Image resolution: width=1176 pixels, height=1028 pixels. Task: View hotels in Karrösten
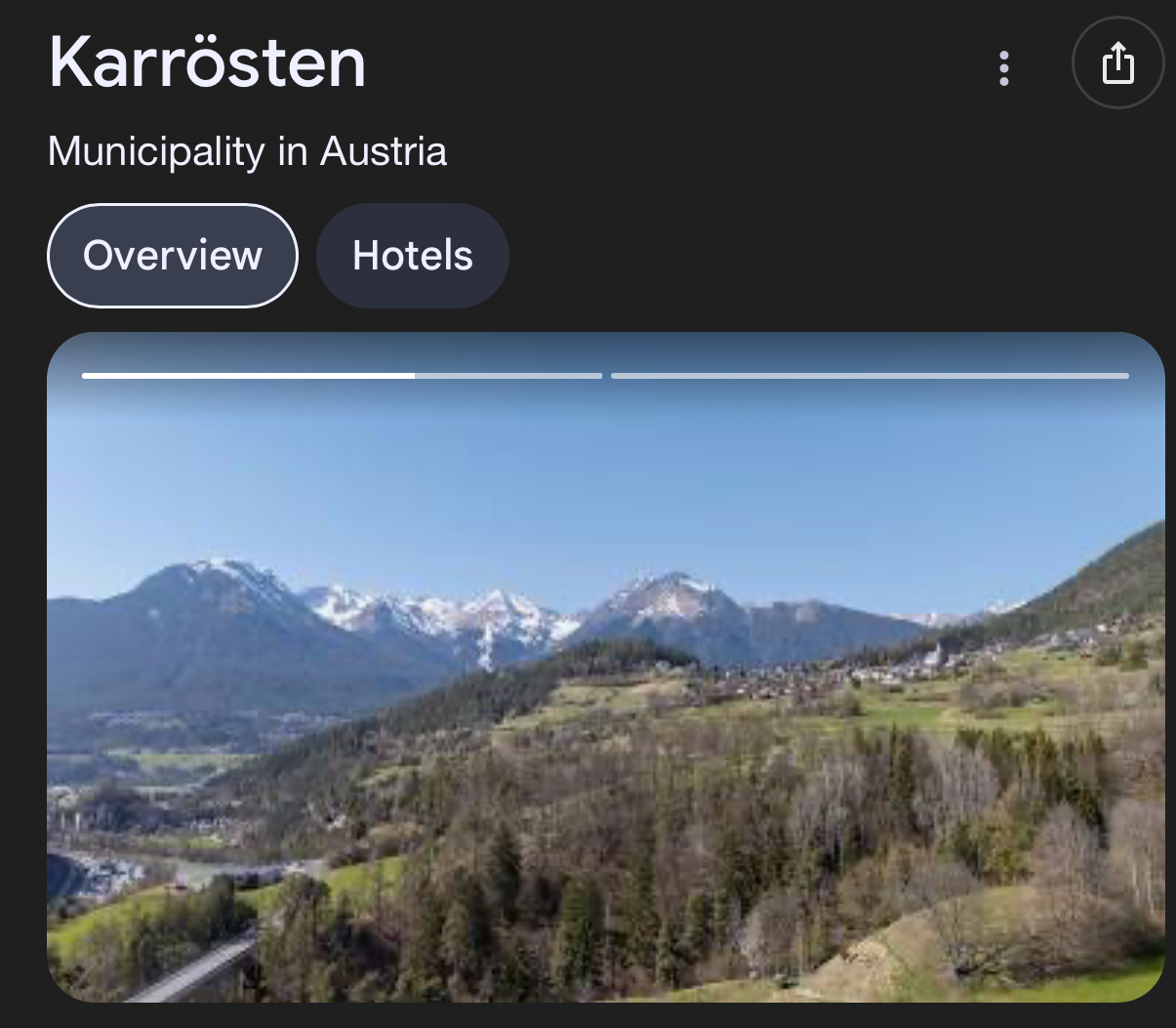(412, 256)
